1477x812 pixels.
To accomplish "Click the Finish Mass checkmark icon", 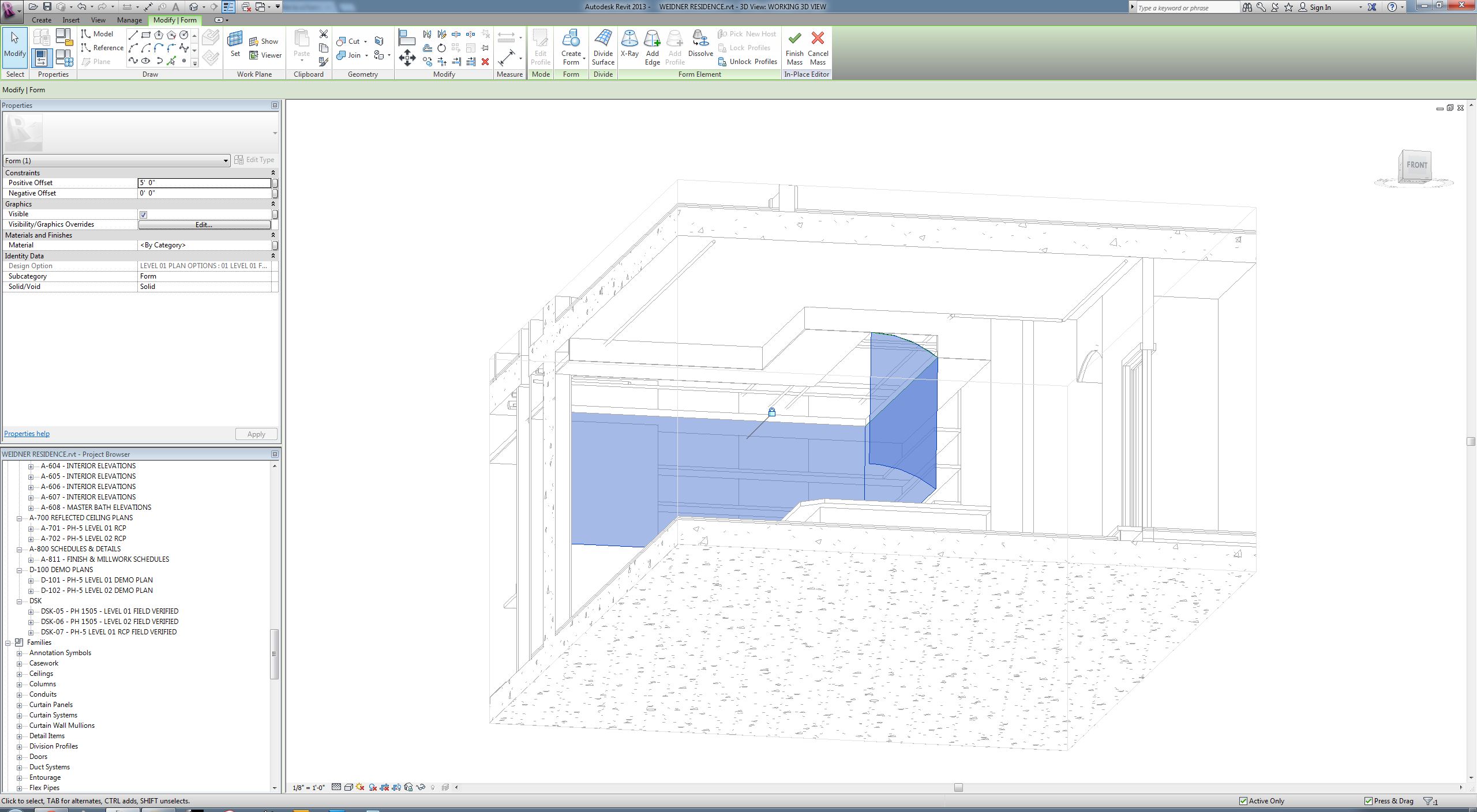I will pyautogui.click(x=794, y=39).
